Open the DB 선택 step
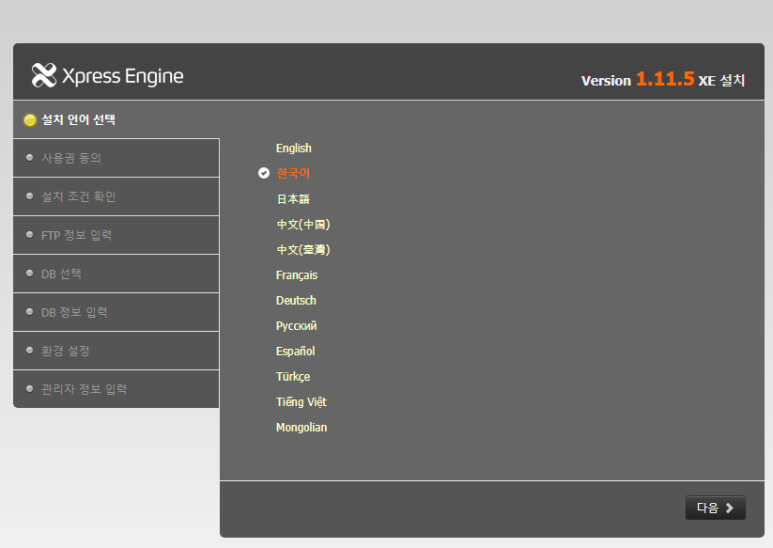Image resolution: width=773 pixels, height=548 pixels. click(116, 274)
